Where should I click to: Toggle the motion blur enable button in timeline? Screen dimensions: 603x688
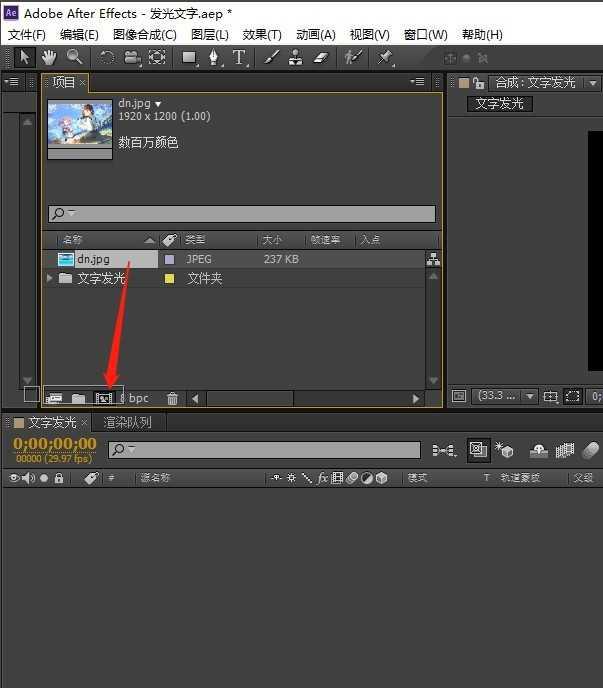coord(590,451)
